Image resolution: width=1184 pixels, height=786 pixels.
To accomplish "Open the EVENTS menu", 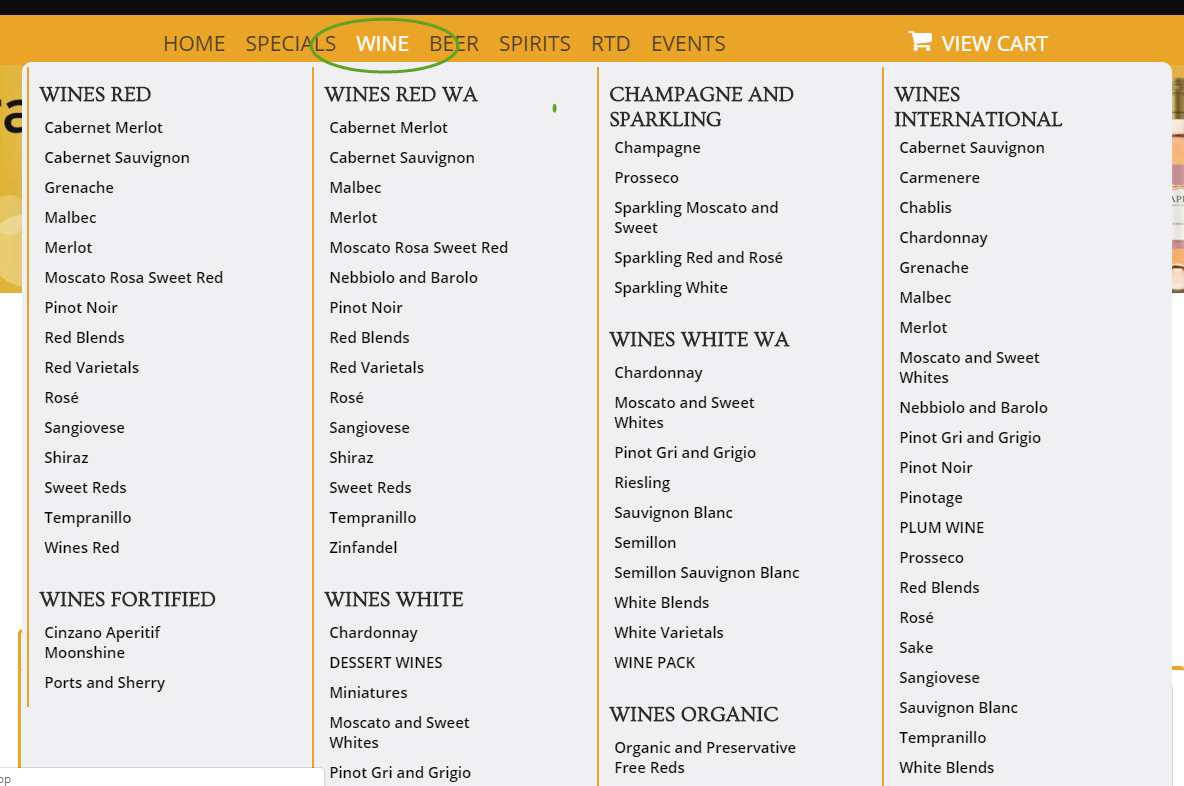I will pos(688,44).
